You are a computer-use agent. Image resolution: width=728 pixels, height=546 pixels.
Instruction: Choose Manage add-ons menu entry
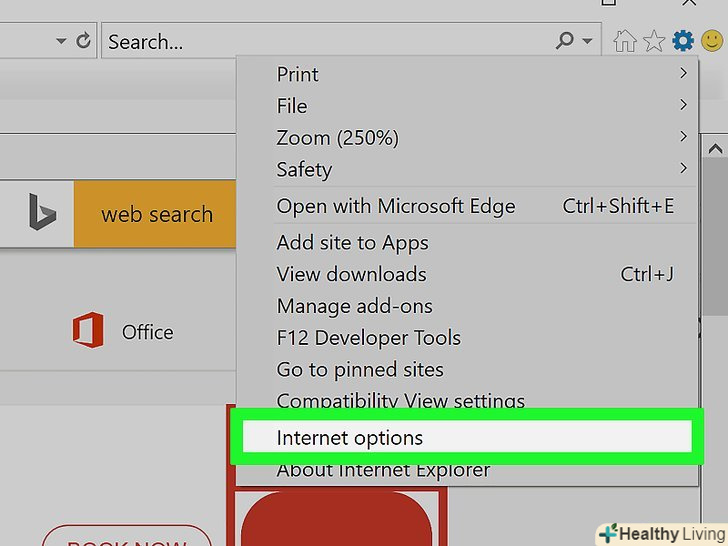click(354, 306)
